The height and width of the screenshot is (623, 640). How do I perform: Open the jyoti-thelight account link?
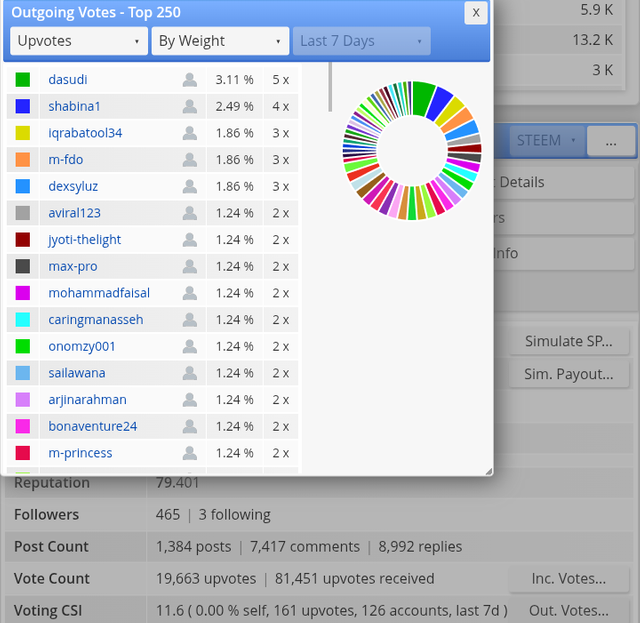(x=84, y=240)
